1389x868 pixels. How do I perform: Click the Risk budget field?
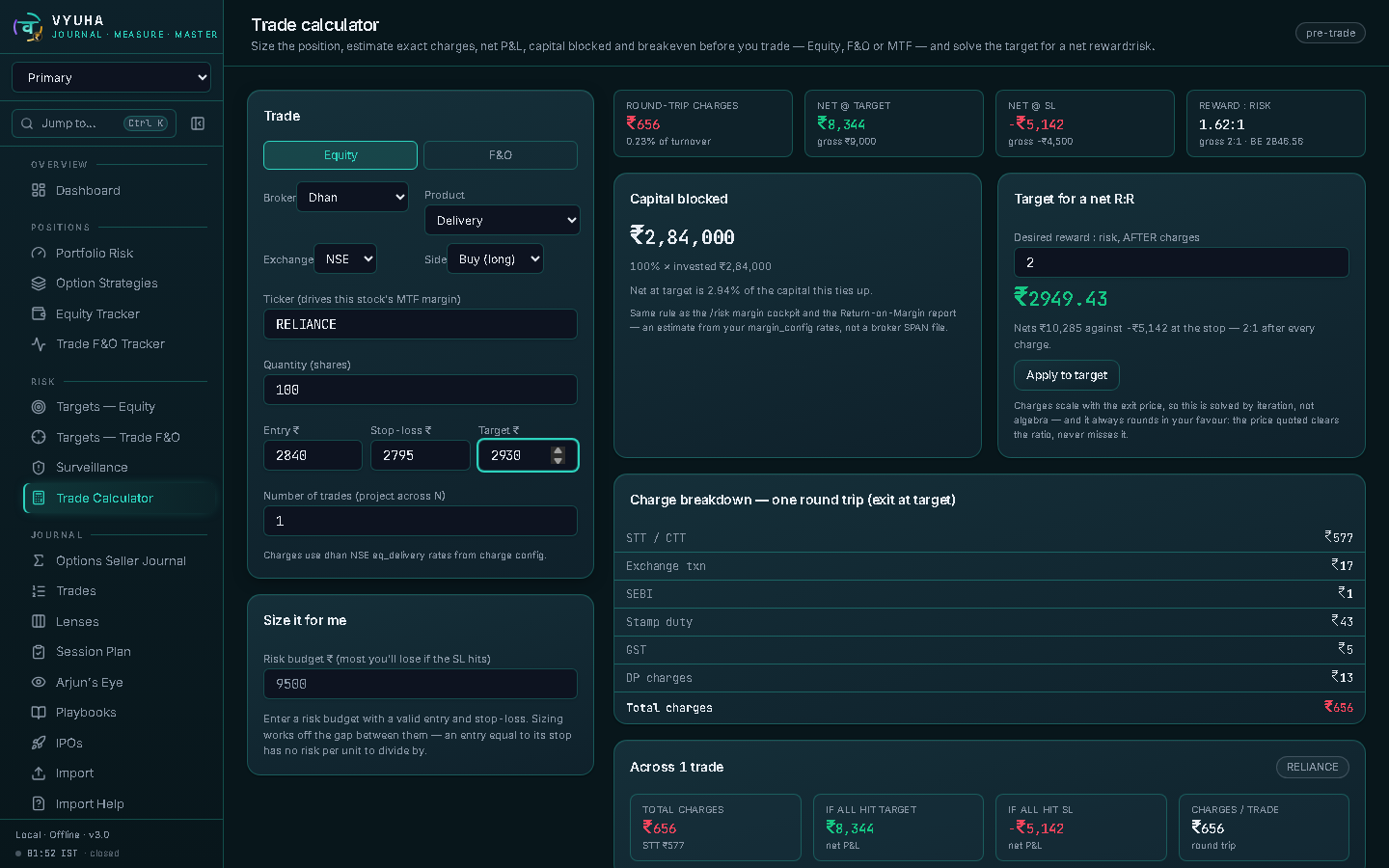pyautogui.click(x=421, y=684)
